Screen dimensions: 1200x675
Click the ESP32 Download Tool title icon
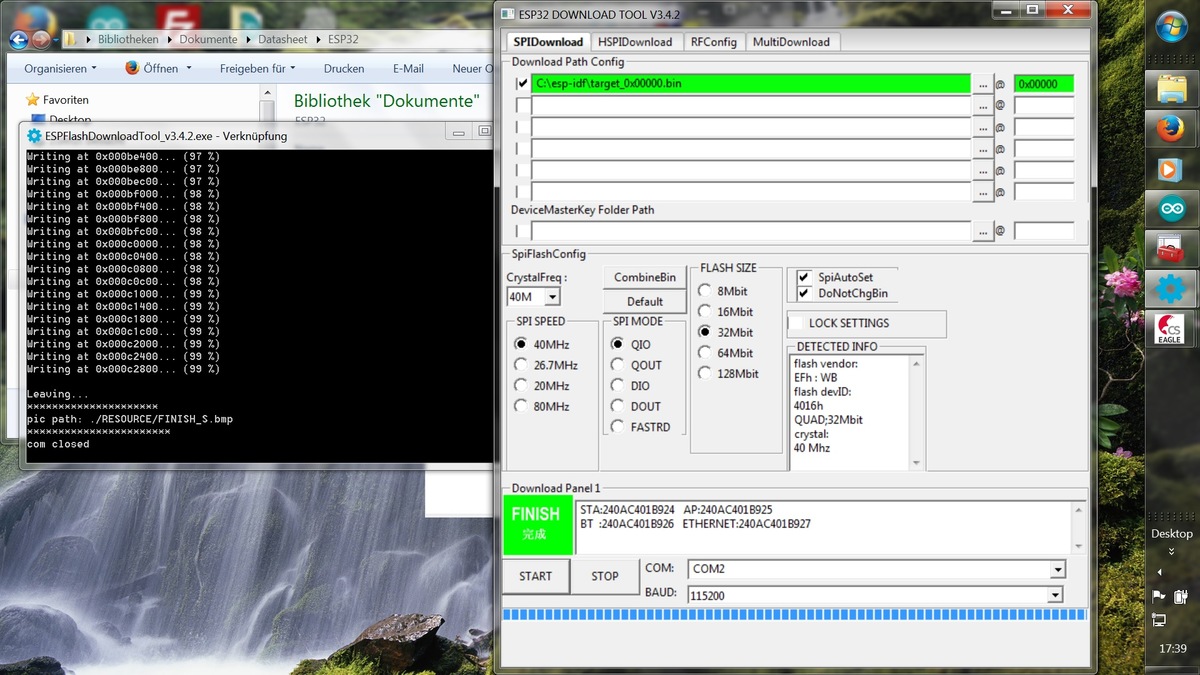coord(509,14)
